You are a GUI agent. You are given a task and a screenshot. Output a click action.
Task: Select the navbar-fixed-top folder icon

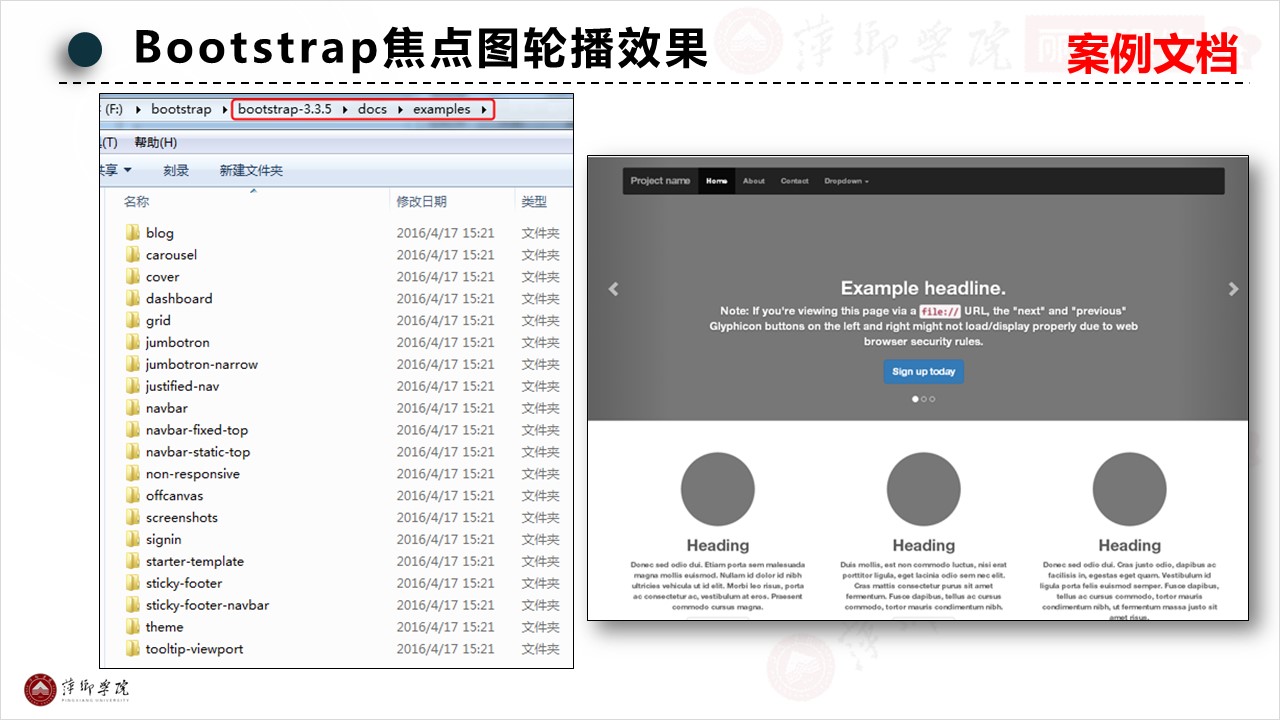point(133,430)
